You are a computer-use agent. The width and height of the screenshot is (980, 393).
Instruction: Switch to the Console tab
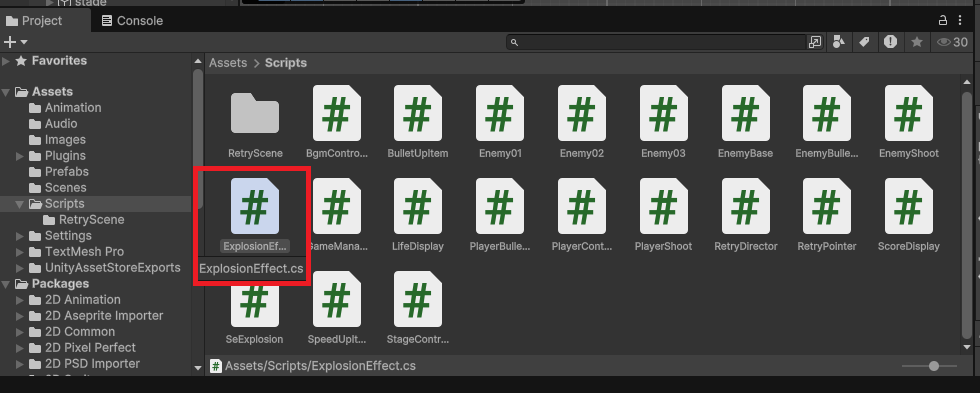(x=132, y=21)
